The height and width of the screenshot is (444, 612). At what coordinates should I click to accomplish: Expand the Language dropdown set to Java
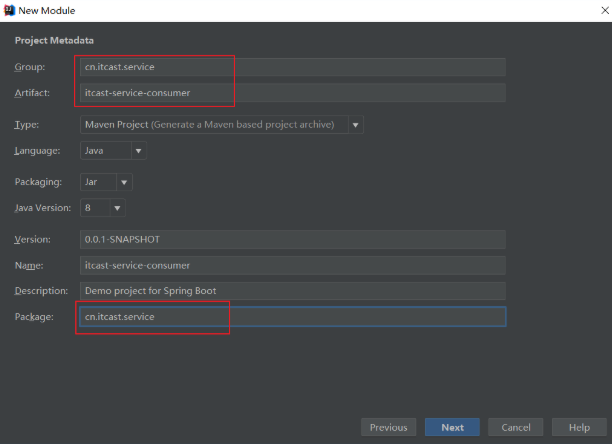(x=112, y=151)
